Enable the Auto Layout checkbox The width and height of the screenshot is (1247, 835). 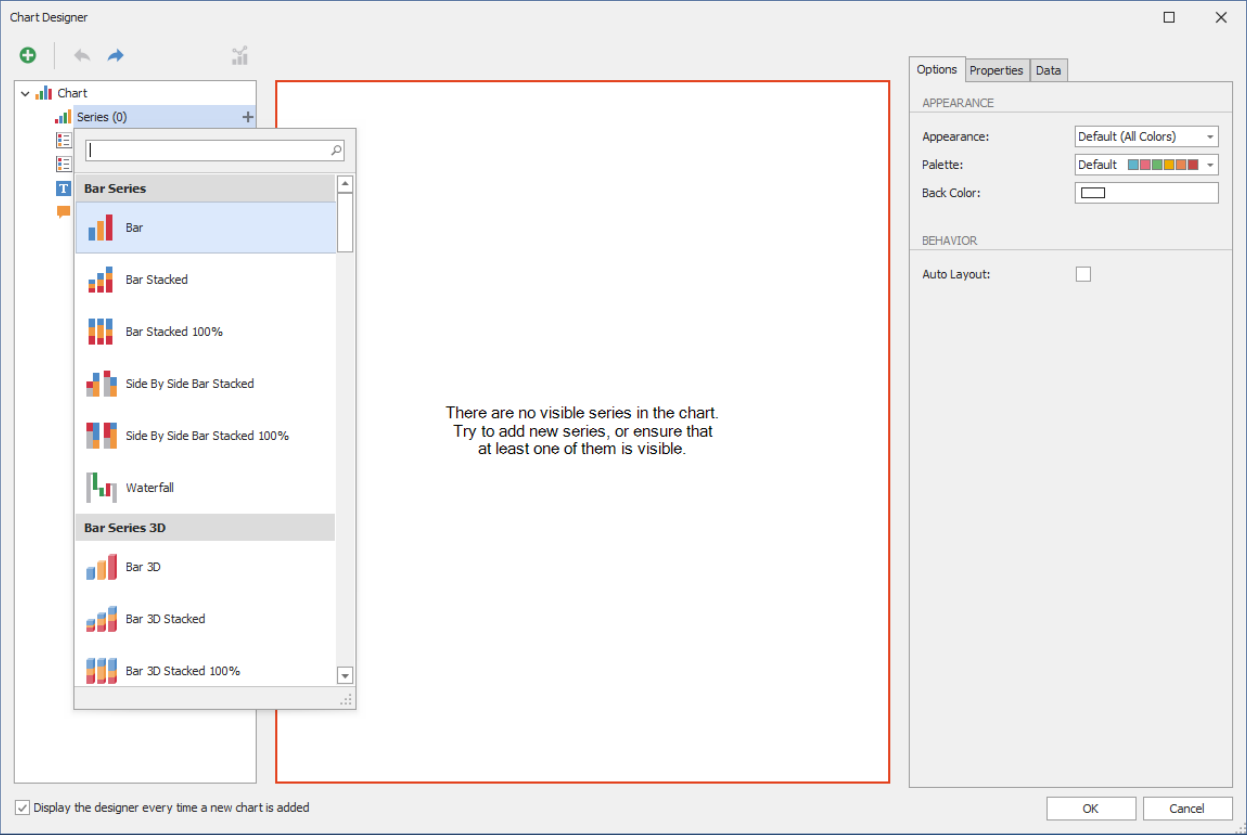[1083, 274]
